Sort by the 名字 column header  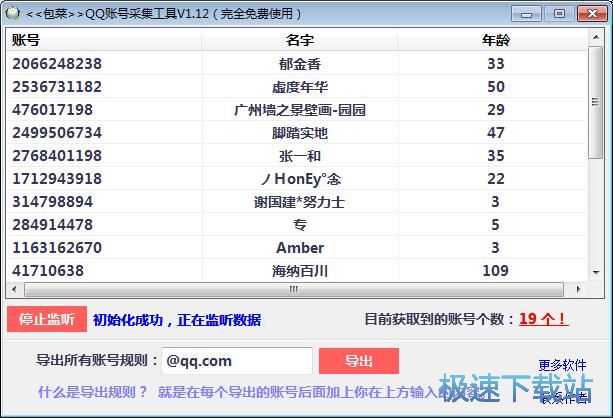(x=300, y=40)
